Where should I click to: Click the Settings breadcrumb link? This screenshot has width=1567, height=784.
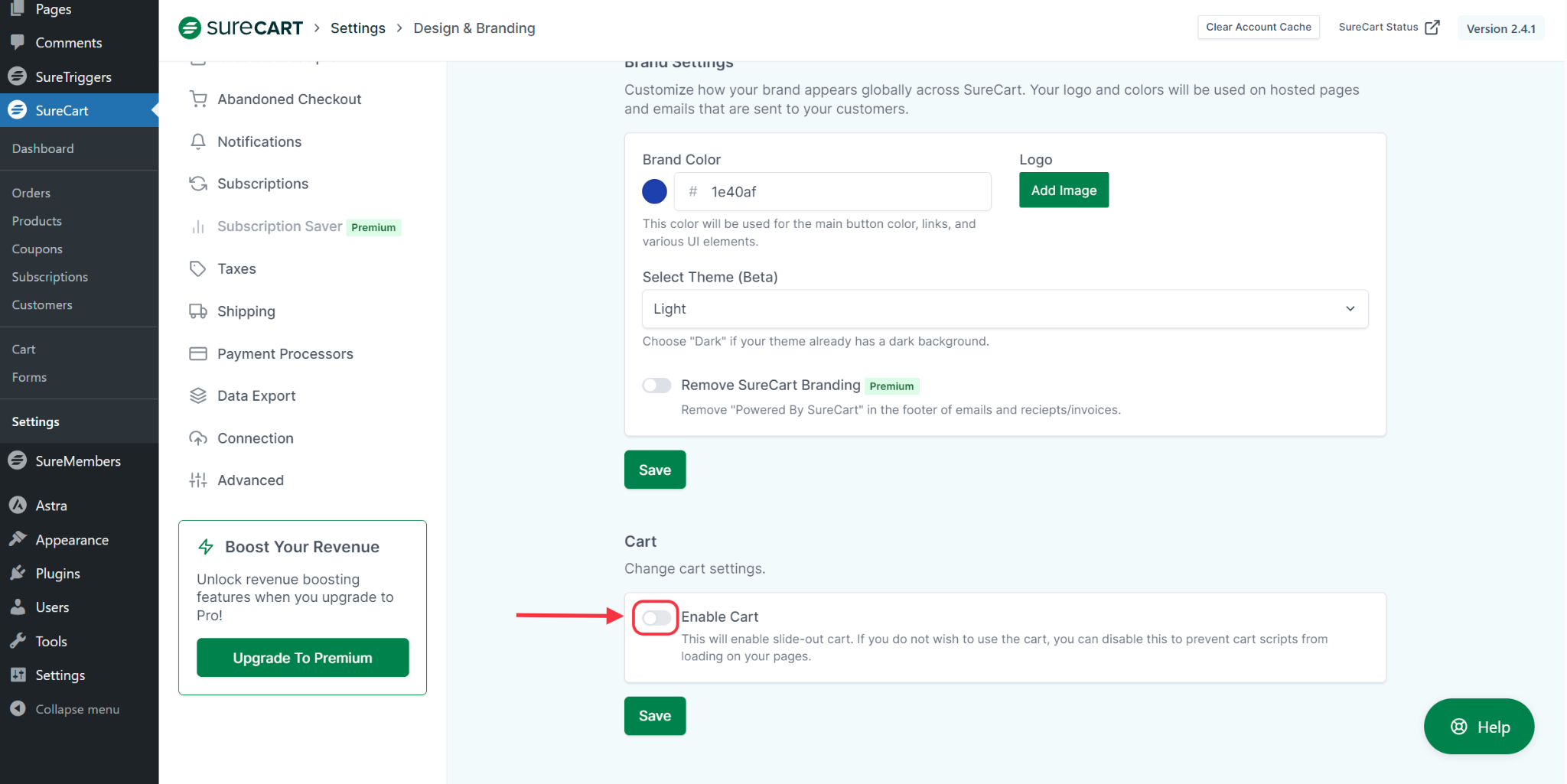(x=358, y=28)
